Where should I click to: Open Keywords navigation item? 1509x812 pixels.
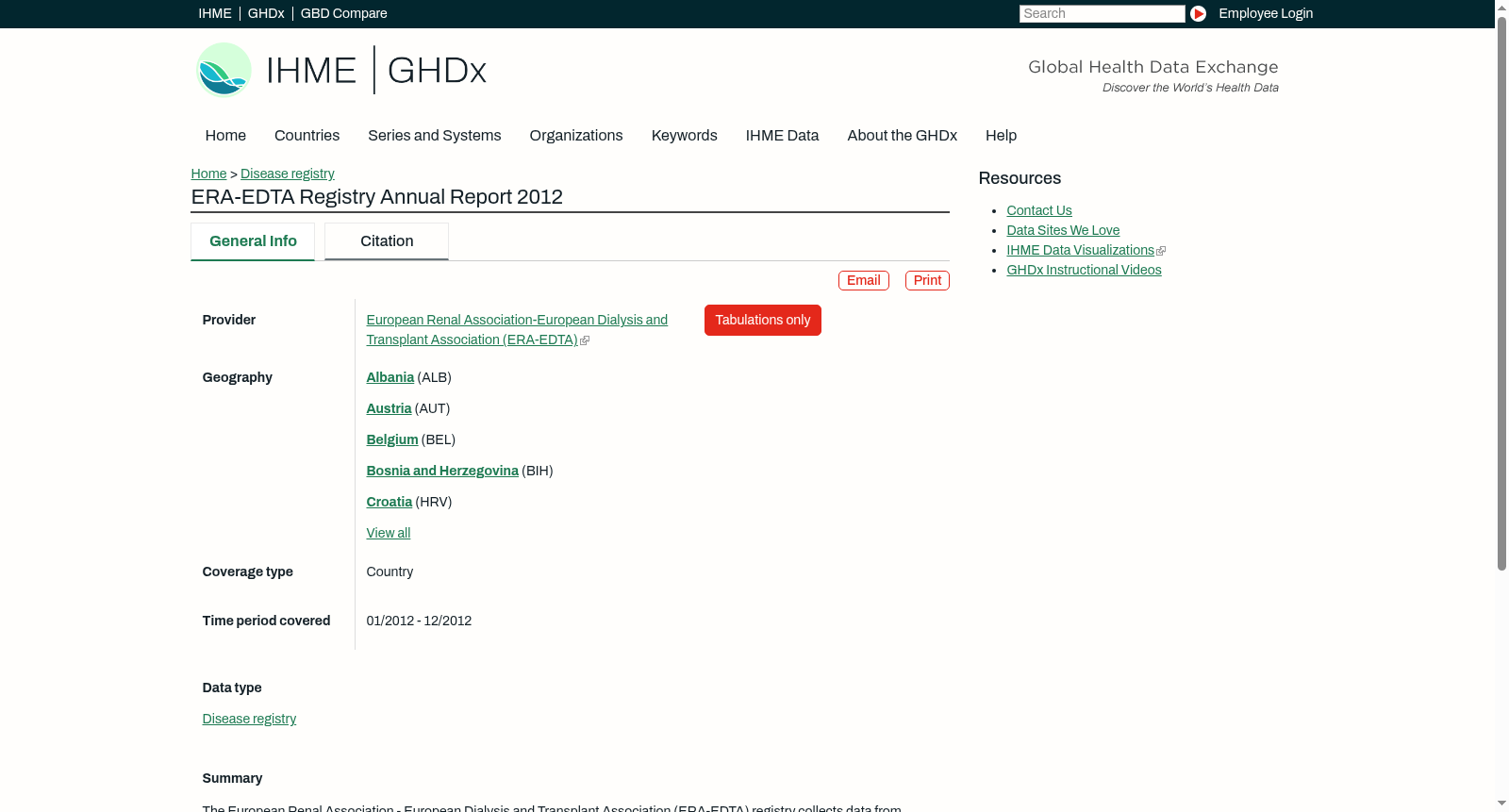coord(685,136)
